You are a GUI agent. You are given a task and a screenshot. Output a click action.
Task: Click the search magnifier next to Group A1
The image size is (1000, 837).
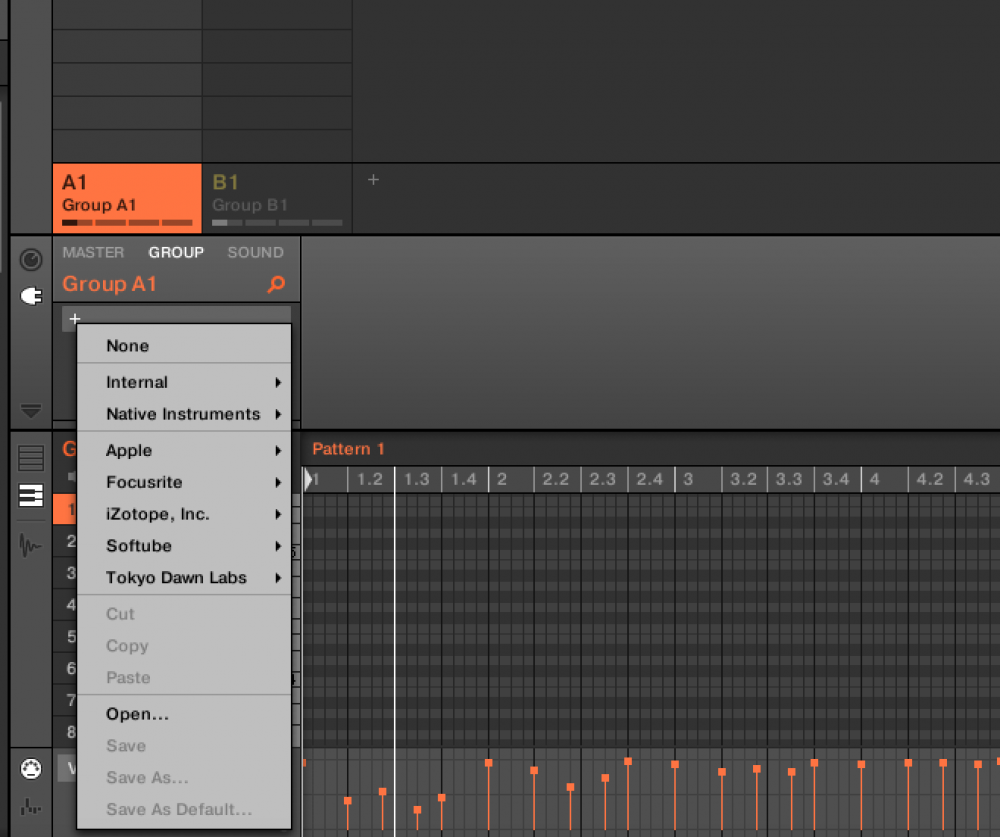pyautogui.click(x=276, y=284)
